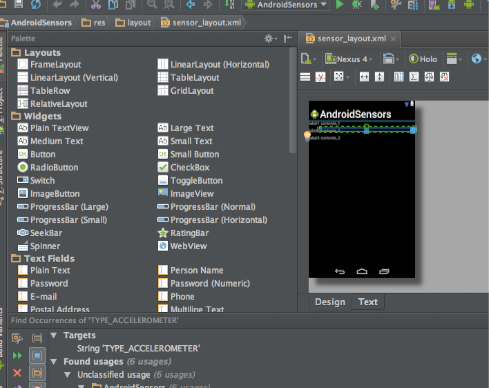The height and width of the screenshot is (388, 489).
Task: Click the Project Structure icon
Action: [413, 5]
